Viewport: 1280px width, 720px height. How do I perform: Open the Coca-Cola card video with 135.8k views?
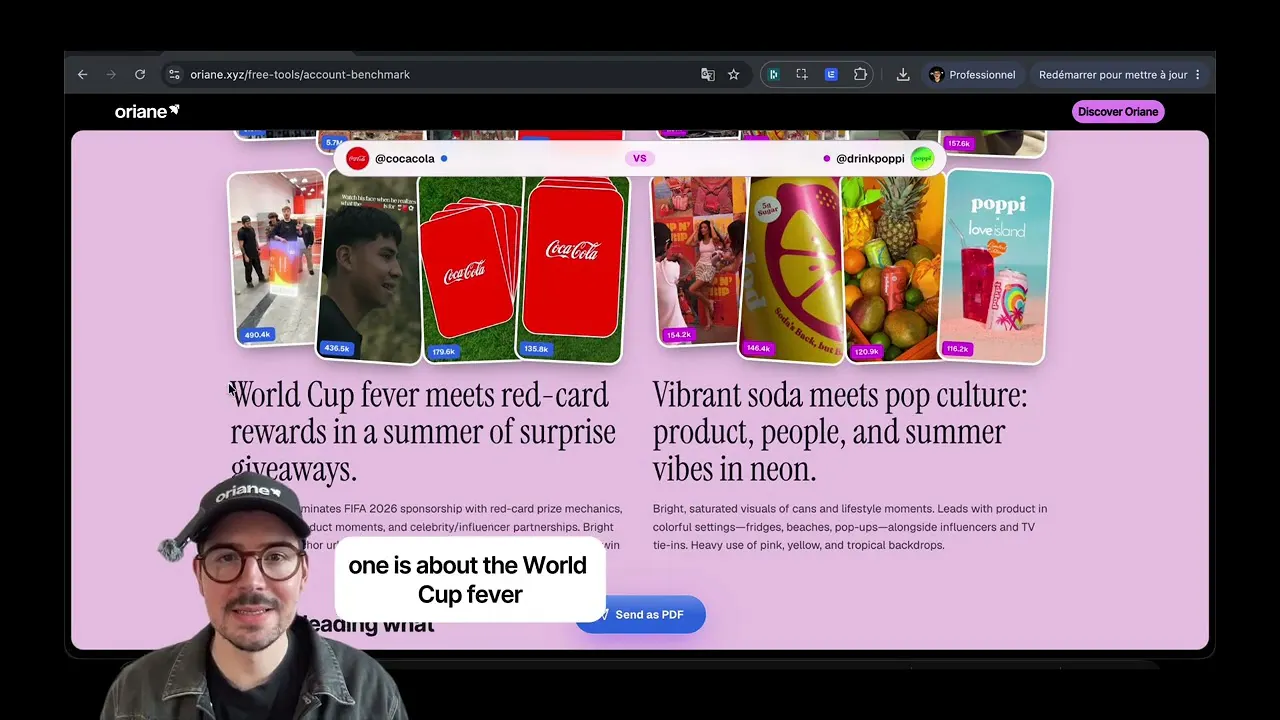(x=574, y=268)
